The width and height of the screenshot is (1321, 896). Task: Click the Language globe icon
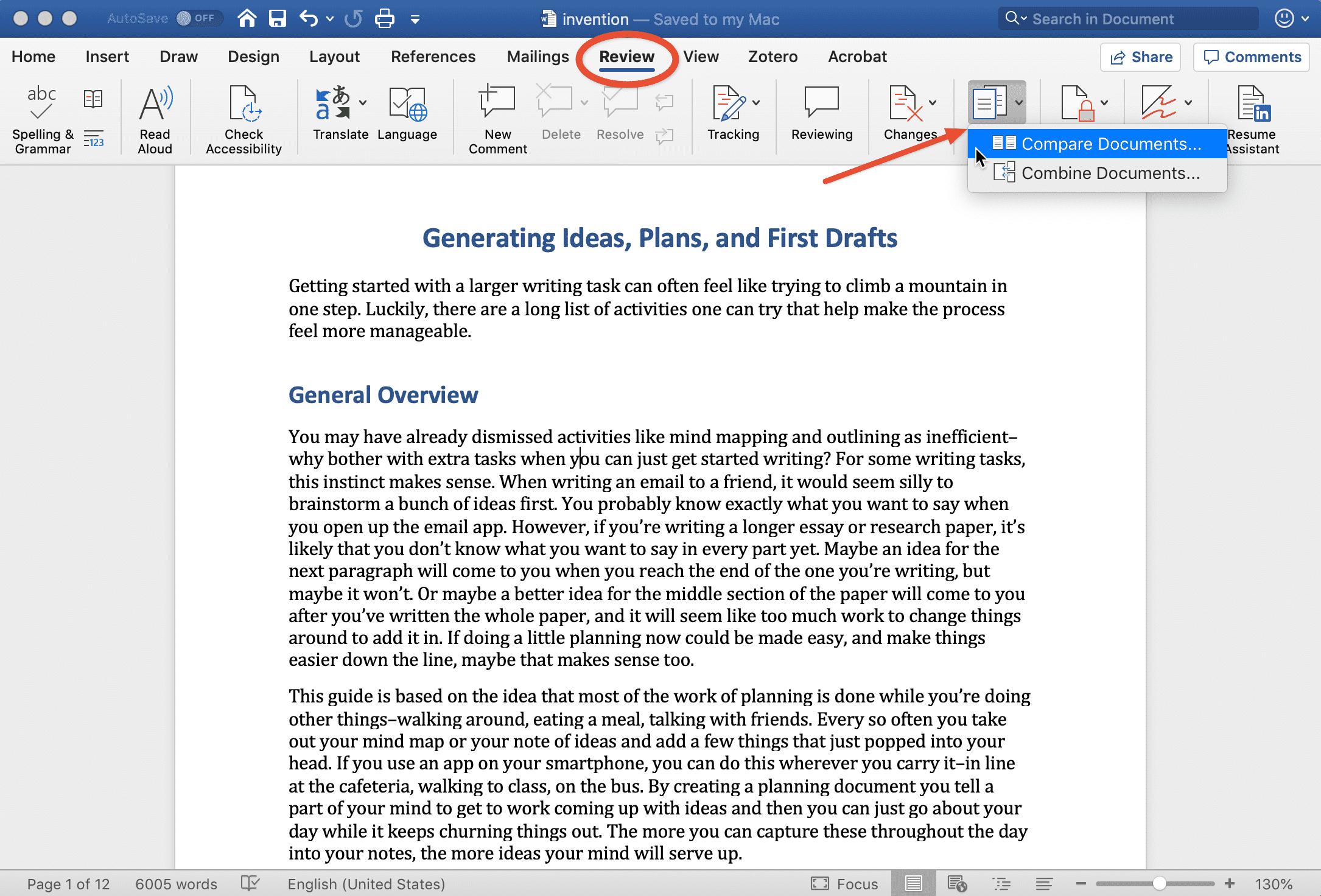(x=407, y=104)
